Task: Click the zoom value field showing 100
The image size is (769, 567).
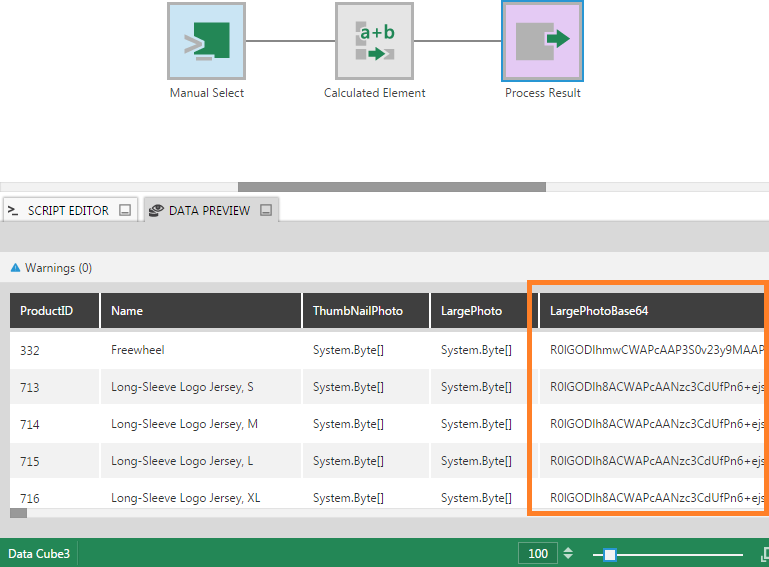Action: pos(538,554)
